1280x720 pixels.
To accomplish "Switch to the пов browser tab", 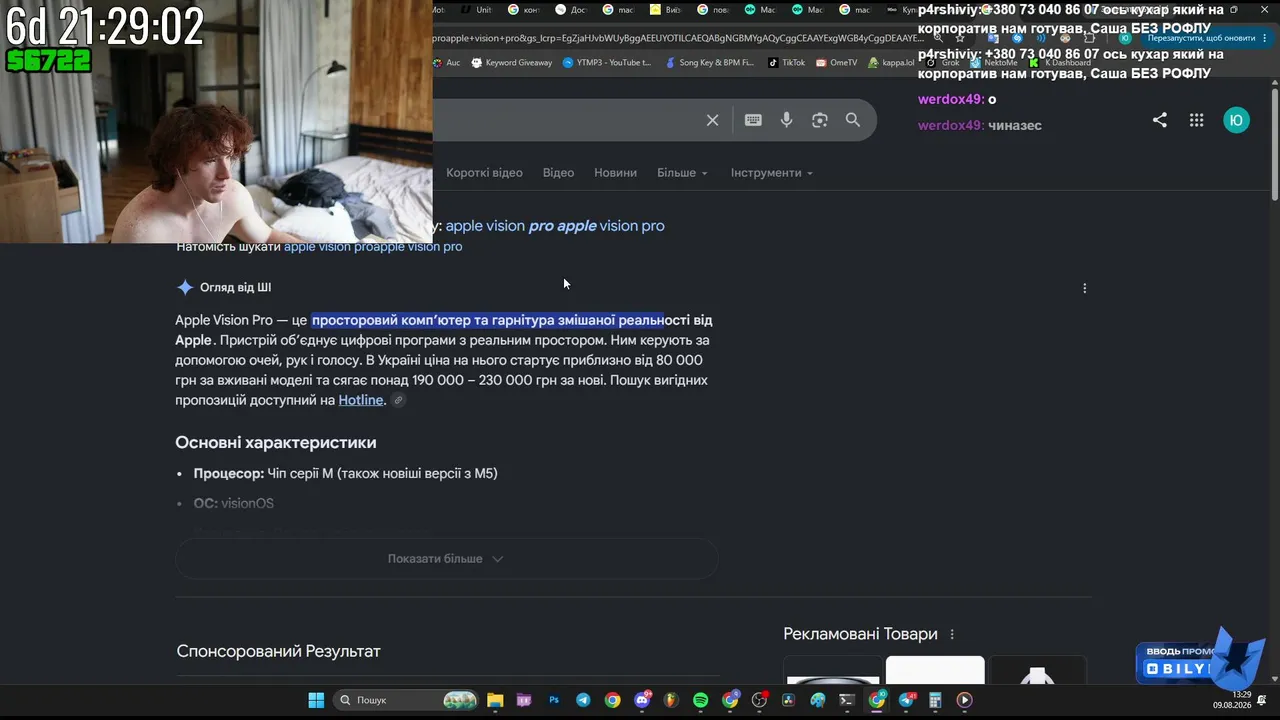I will point(713,10).
